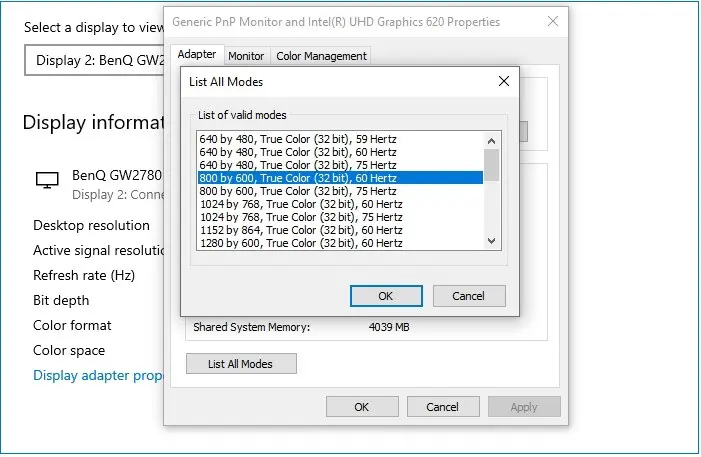Open the Select a display dropdown
The height and width of the screenshot is (457, 701).
95,60
